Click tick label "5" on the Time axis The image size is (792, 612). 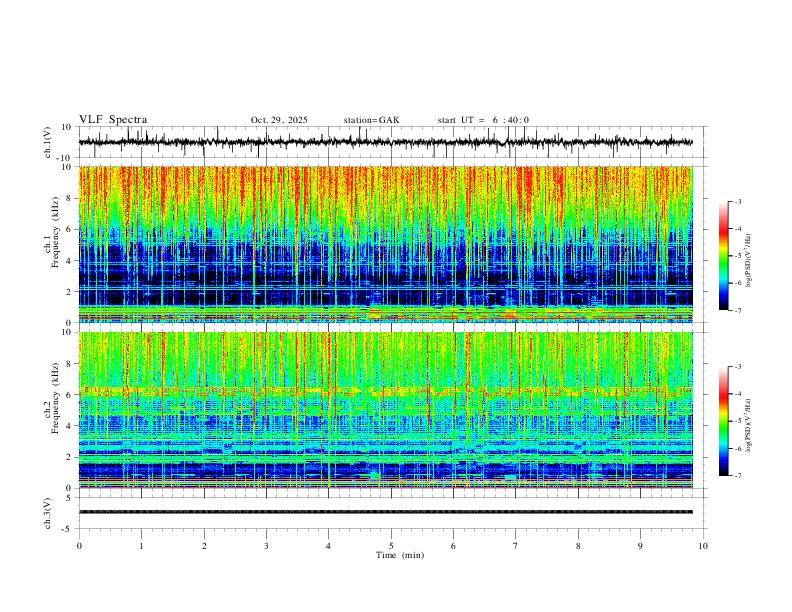point(391,546)
